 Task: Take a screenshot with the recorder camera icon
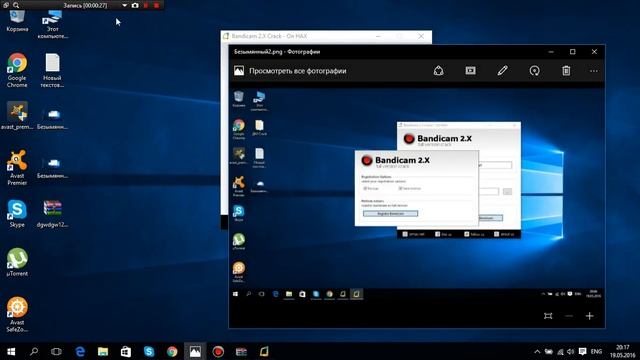click(x=135, y=5)
